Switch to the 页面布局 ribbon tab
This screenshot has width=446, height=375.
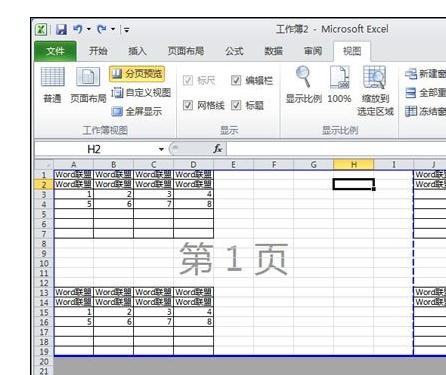tap(186, 51)
